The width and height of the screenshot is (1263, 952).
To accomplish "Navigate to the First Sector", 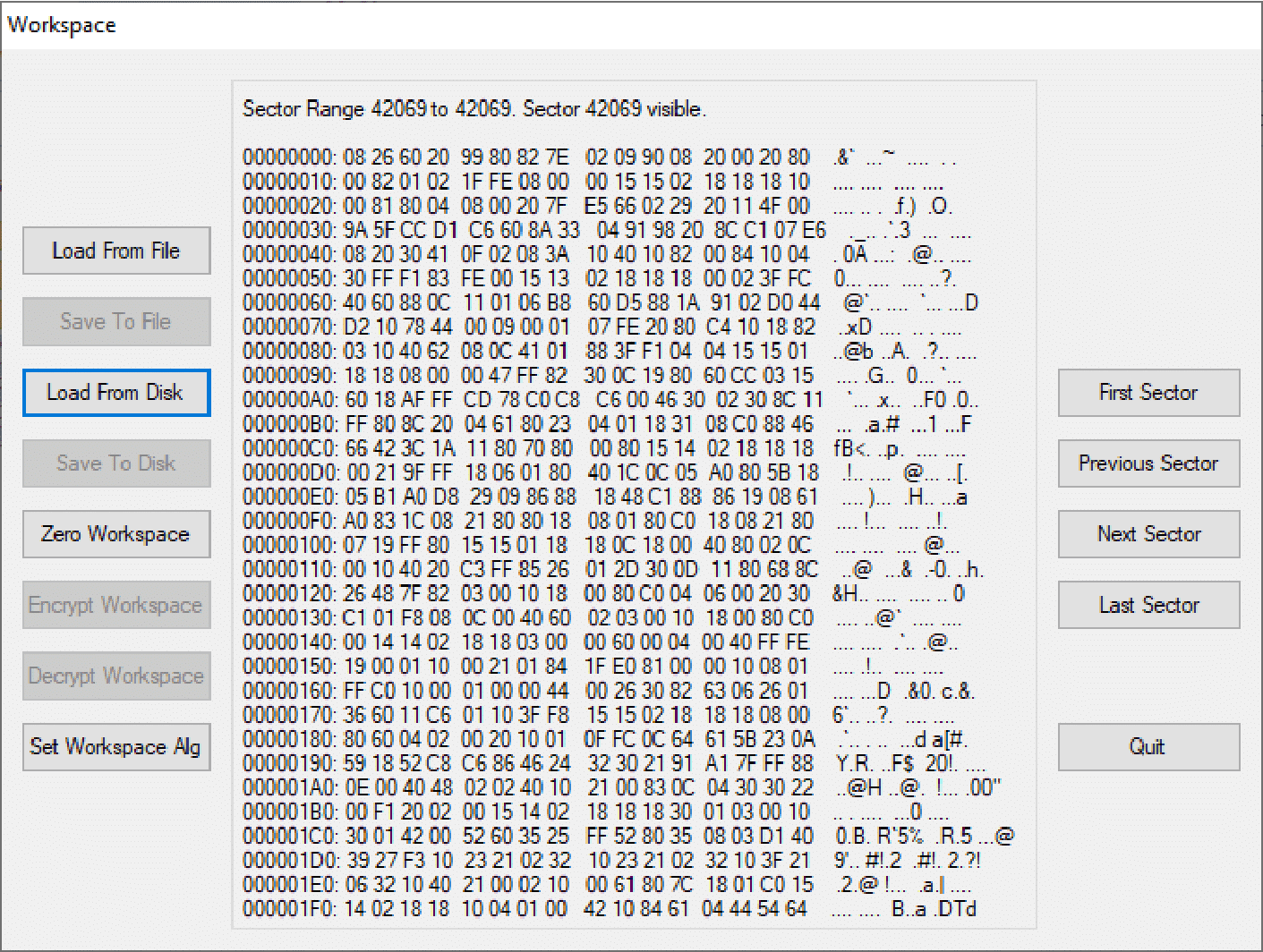I will (x=1148, y=393).
